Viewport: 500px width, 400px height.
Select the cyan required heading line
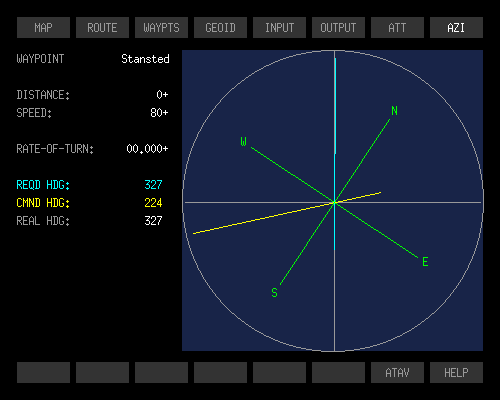(335, 154)
